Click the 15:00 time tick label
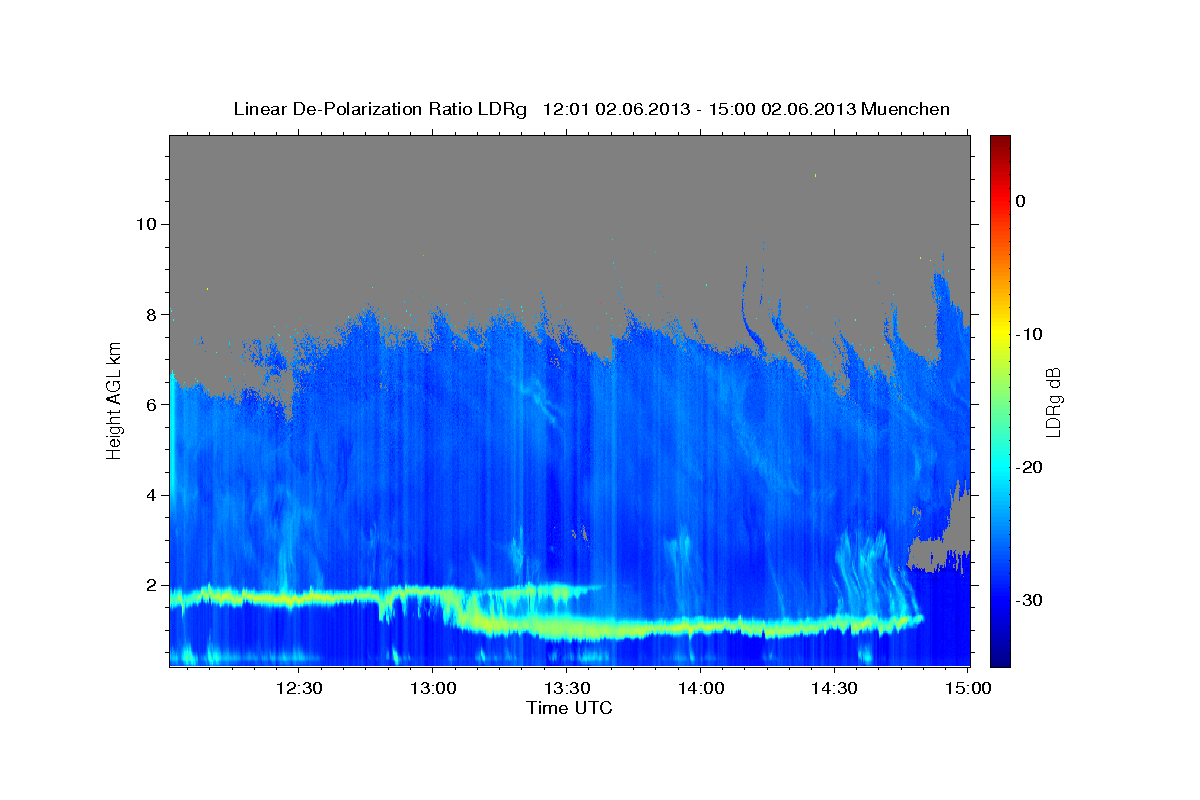Viewport: 1200px width, 800px height. tap(968, 688)
